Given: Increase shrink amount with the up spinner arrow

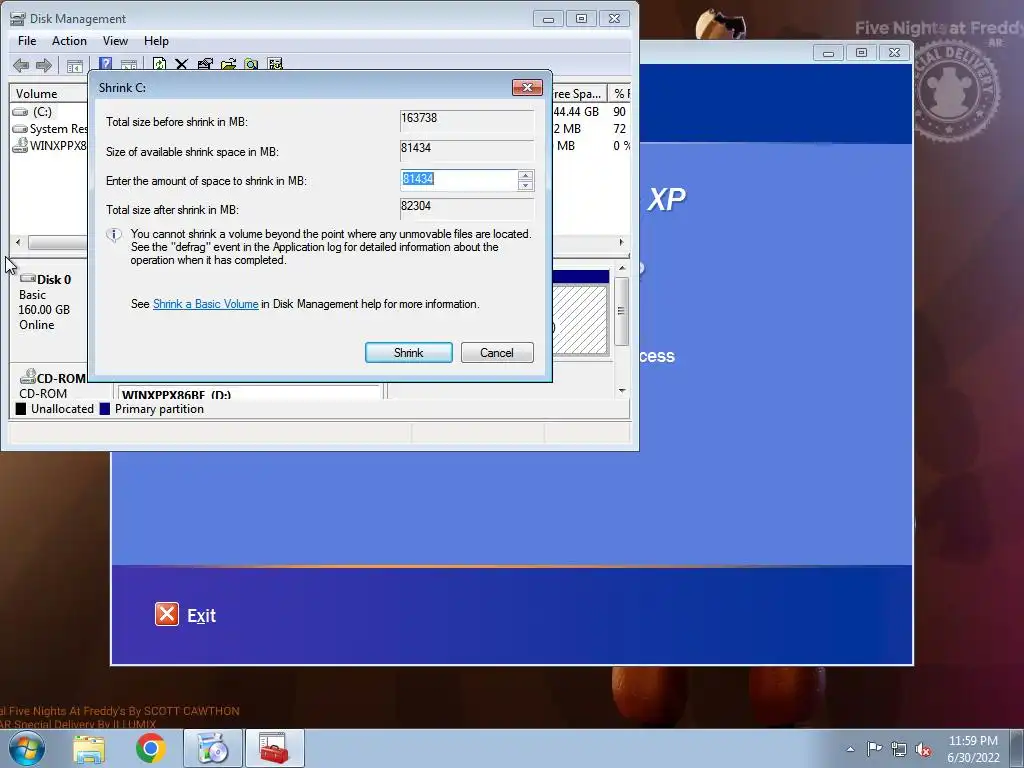Looking at the screenshot, I should point(525,174).
